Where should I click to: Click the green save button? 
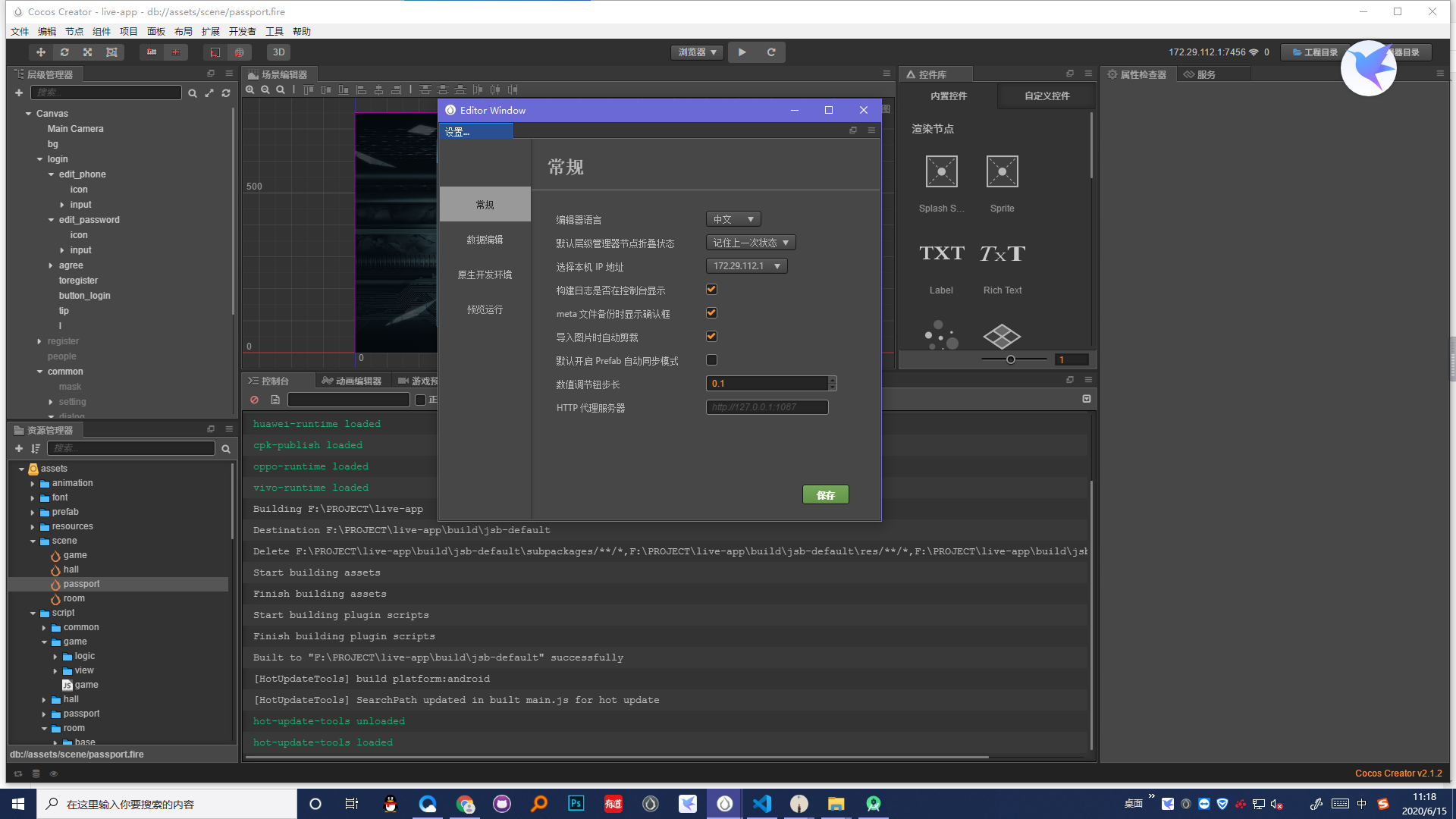[x=825, y=494]
